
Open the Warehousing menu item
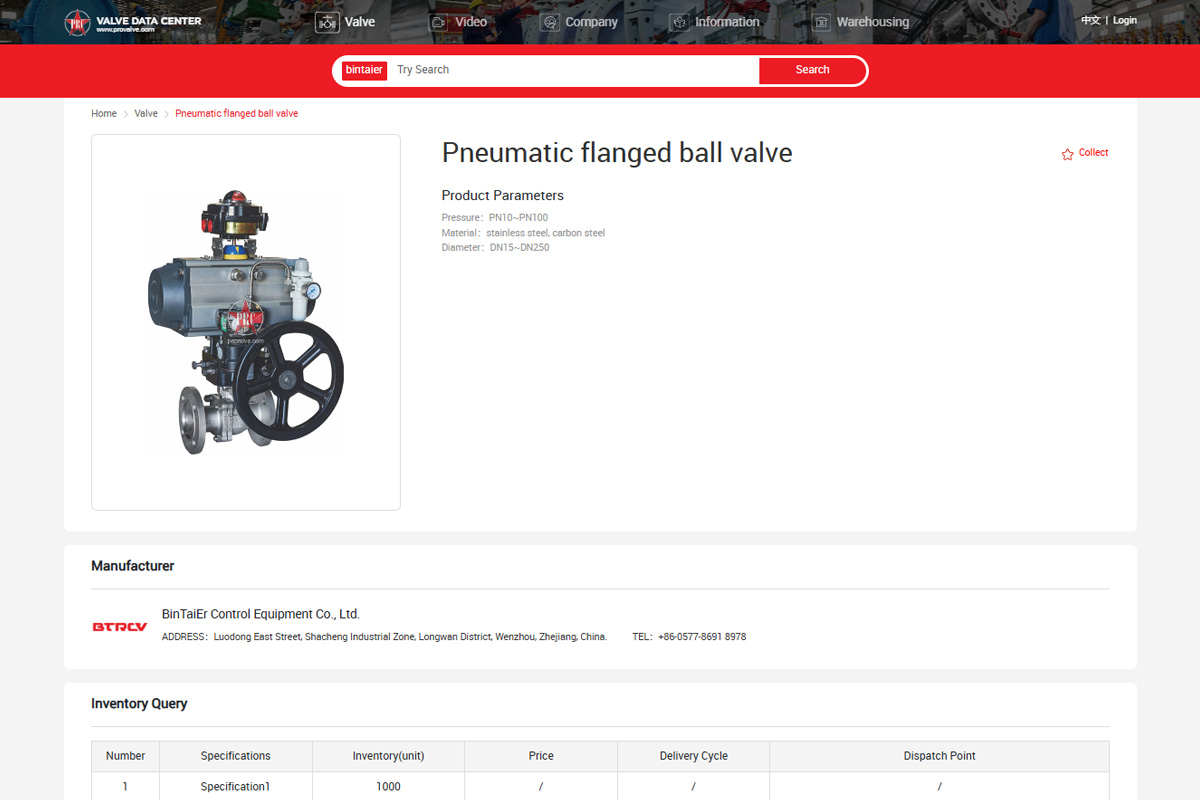point(872,22)
